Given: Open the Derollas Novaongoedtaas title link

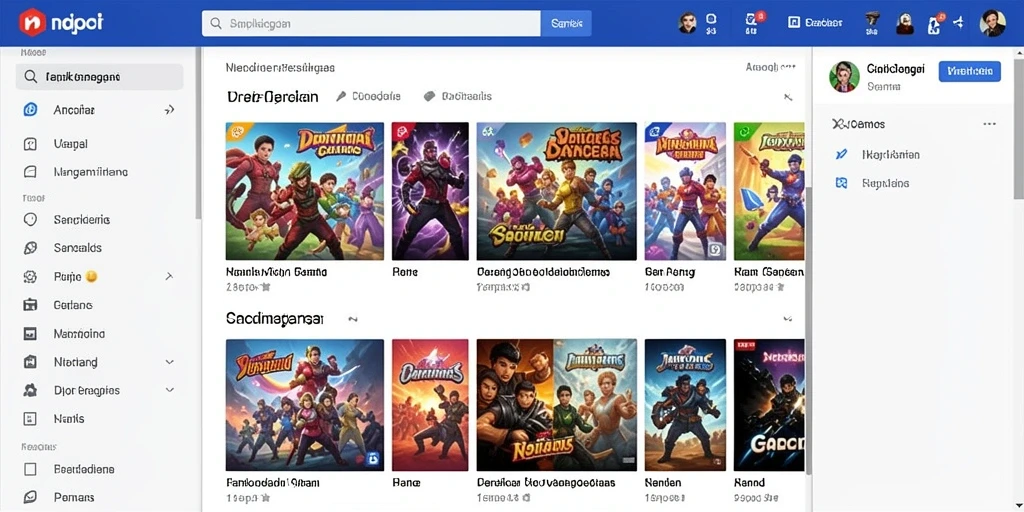Looking at the screenshot, I should pyautogui.click(x=546, y=483).
